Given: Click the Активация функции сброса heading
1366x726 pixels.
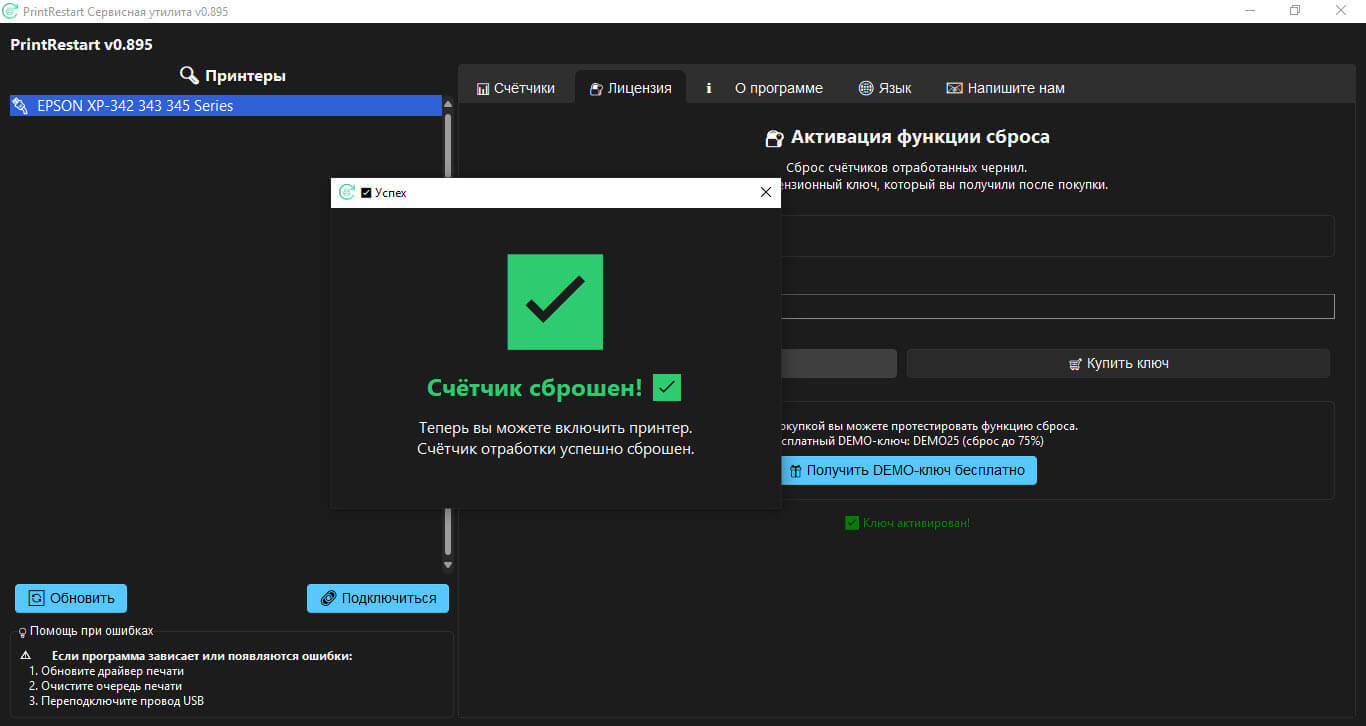Looking at the screenshot, I should click(920, 137).
